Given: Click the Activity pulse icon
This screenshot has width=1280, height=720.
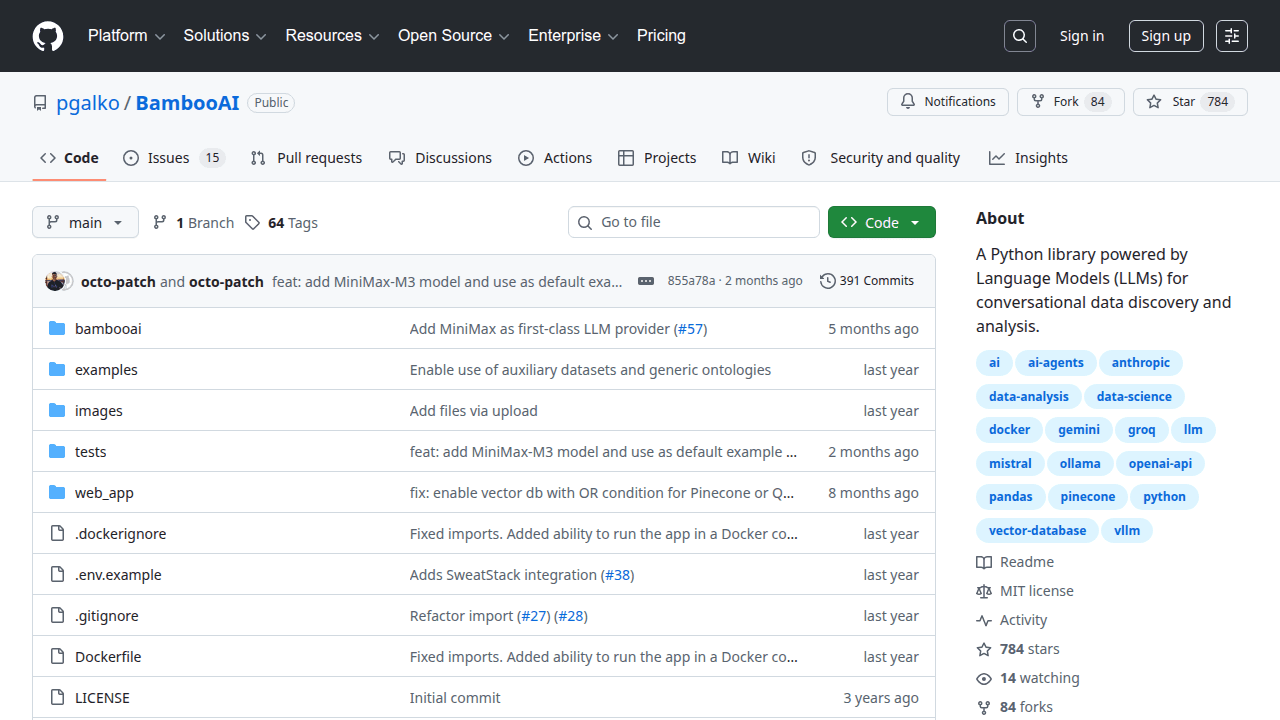Looking at the screenshot, I should [984, 620].
